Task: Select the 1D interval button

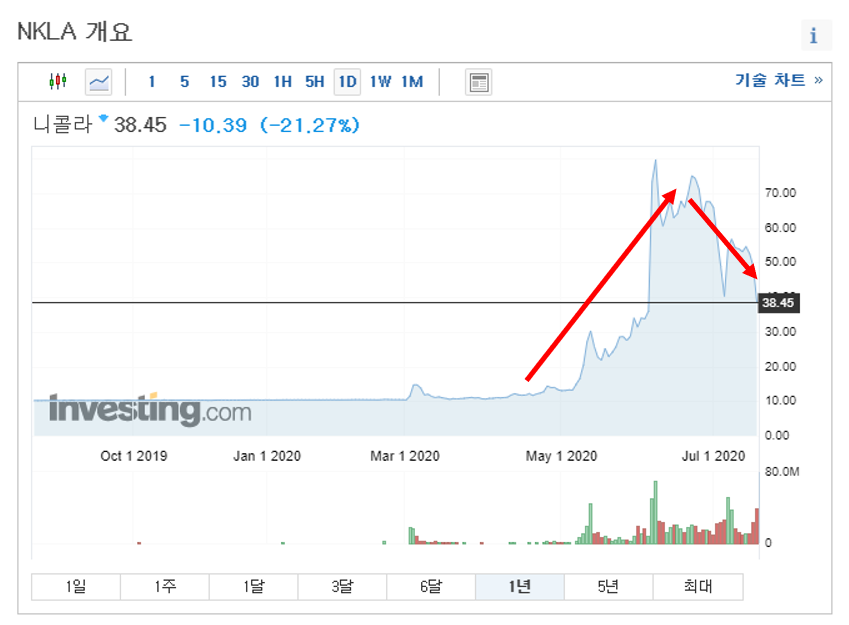Action: click(x=347, y=82)
